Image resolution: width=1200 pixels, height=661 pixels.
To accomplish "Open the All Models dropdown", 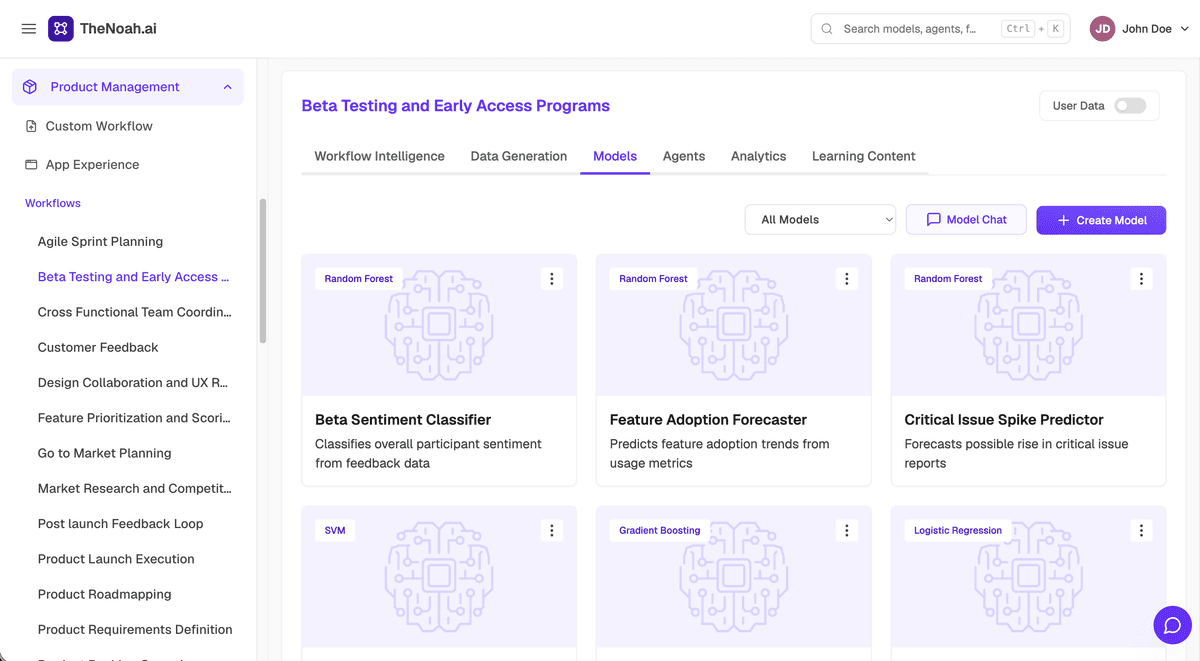I will pos(820,220).
